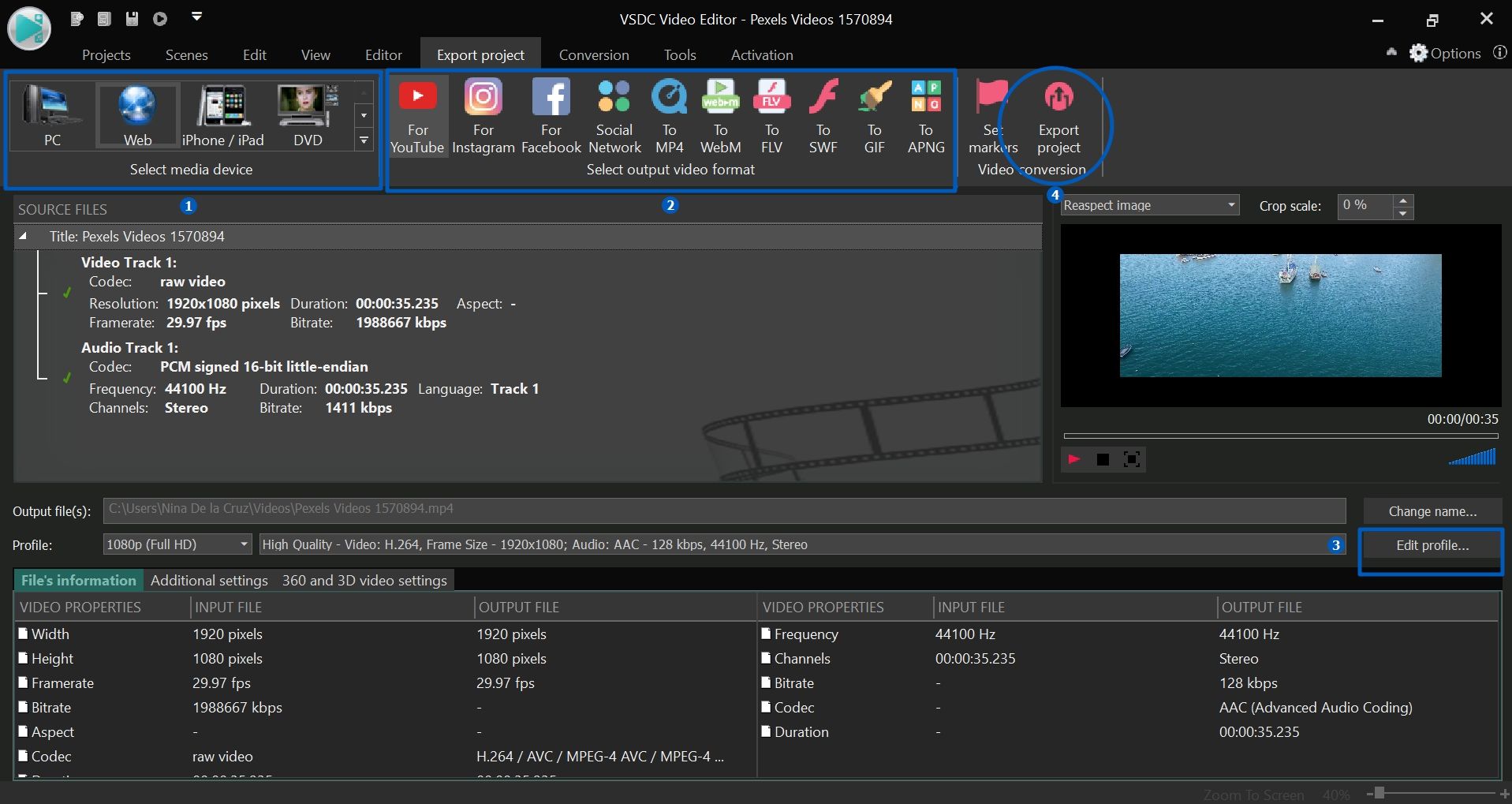Select To MP4 format
The width and height of the screenshot is (1512, 804).
click(669, 117)
